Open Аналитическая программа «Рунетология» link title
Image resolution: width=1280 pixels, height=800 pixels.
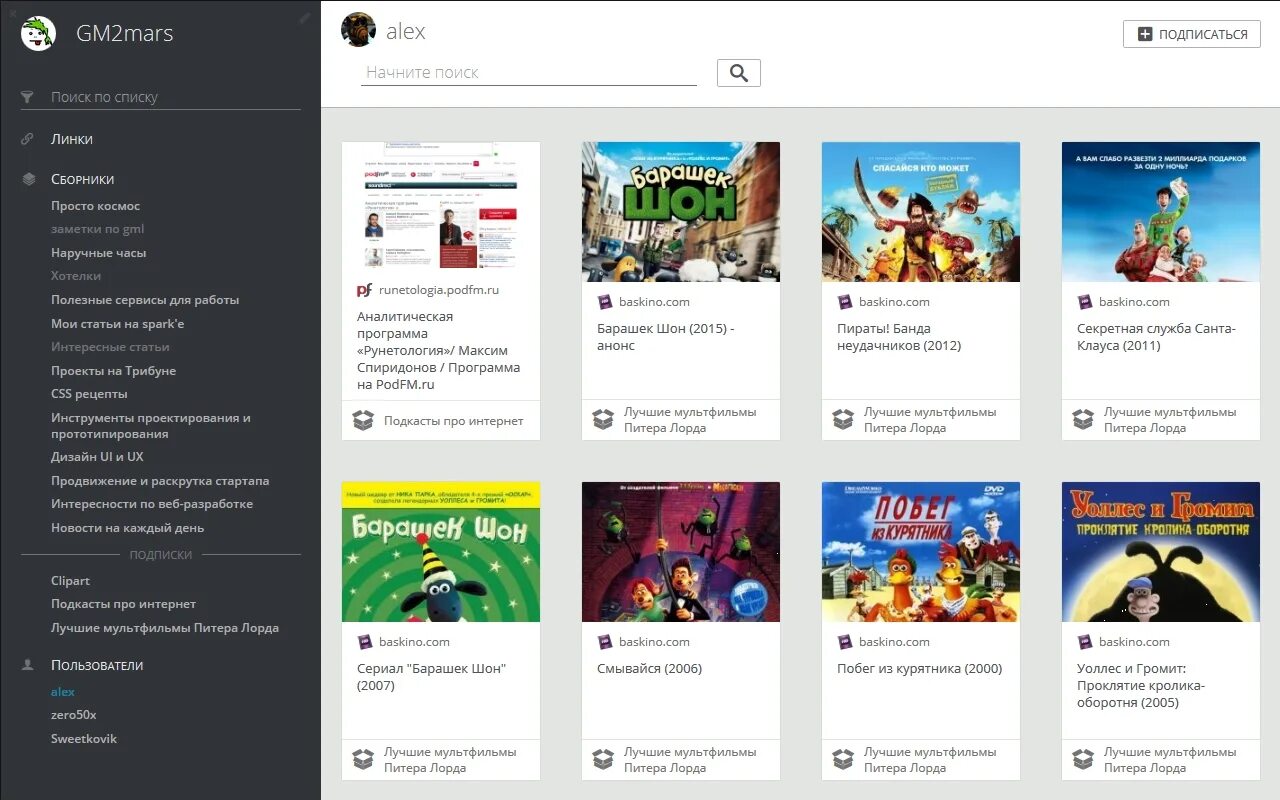(439, 350)
